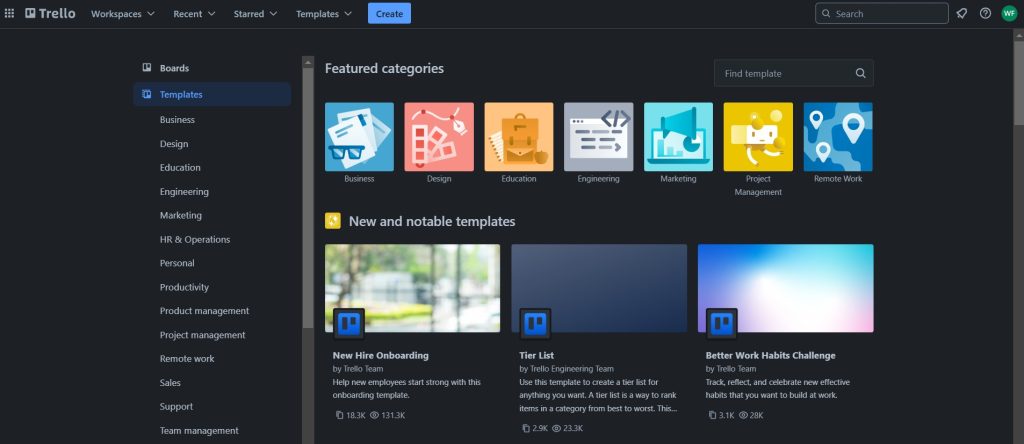
Task: Open the Starred dropdown menu
Action: point(256,14)
